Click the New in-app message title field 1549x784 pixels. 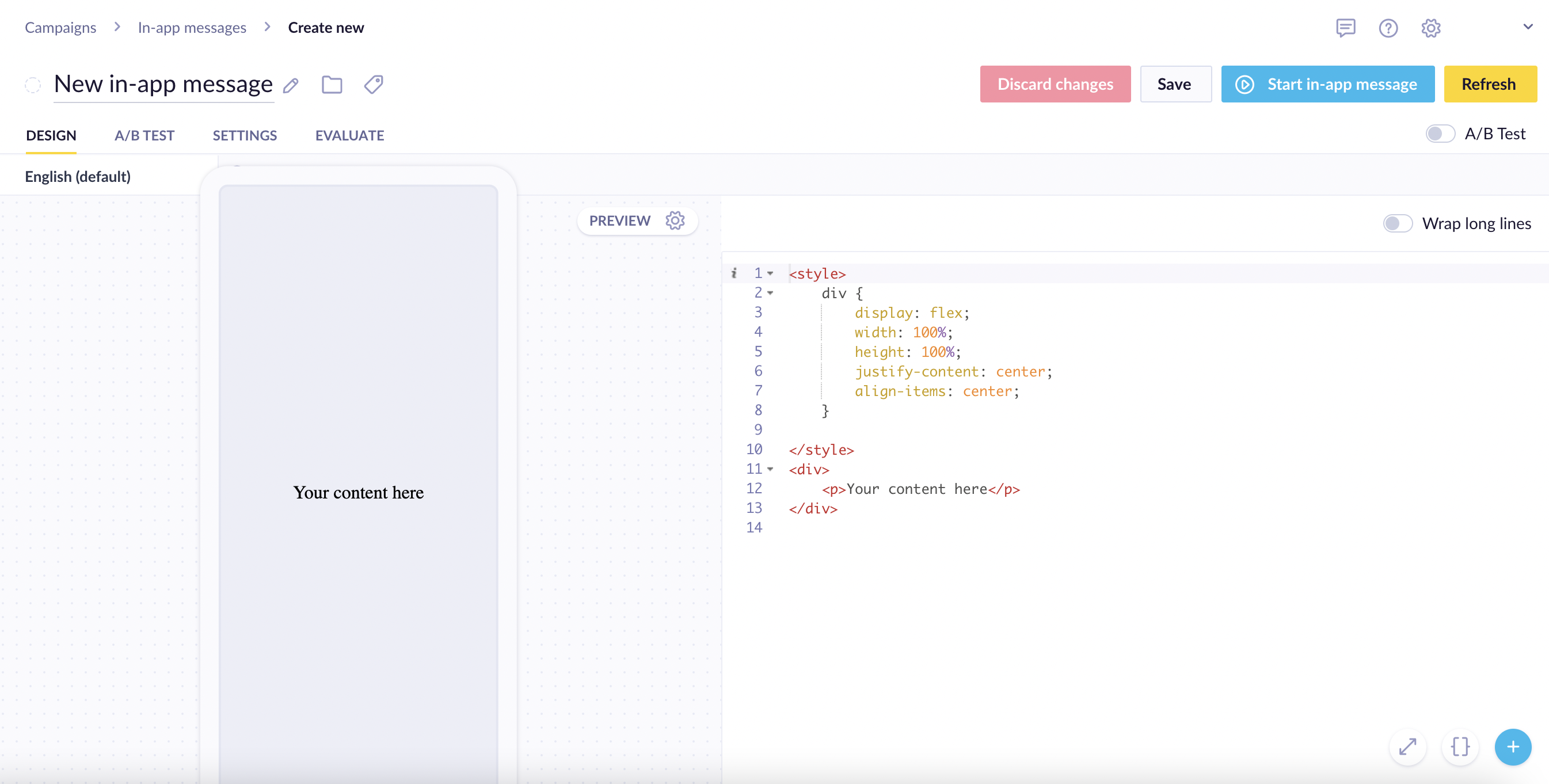point(163,84)
